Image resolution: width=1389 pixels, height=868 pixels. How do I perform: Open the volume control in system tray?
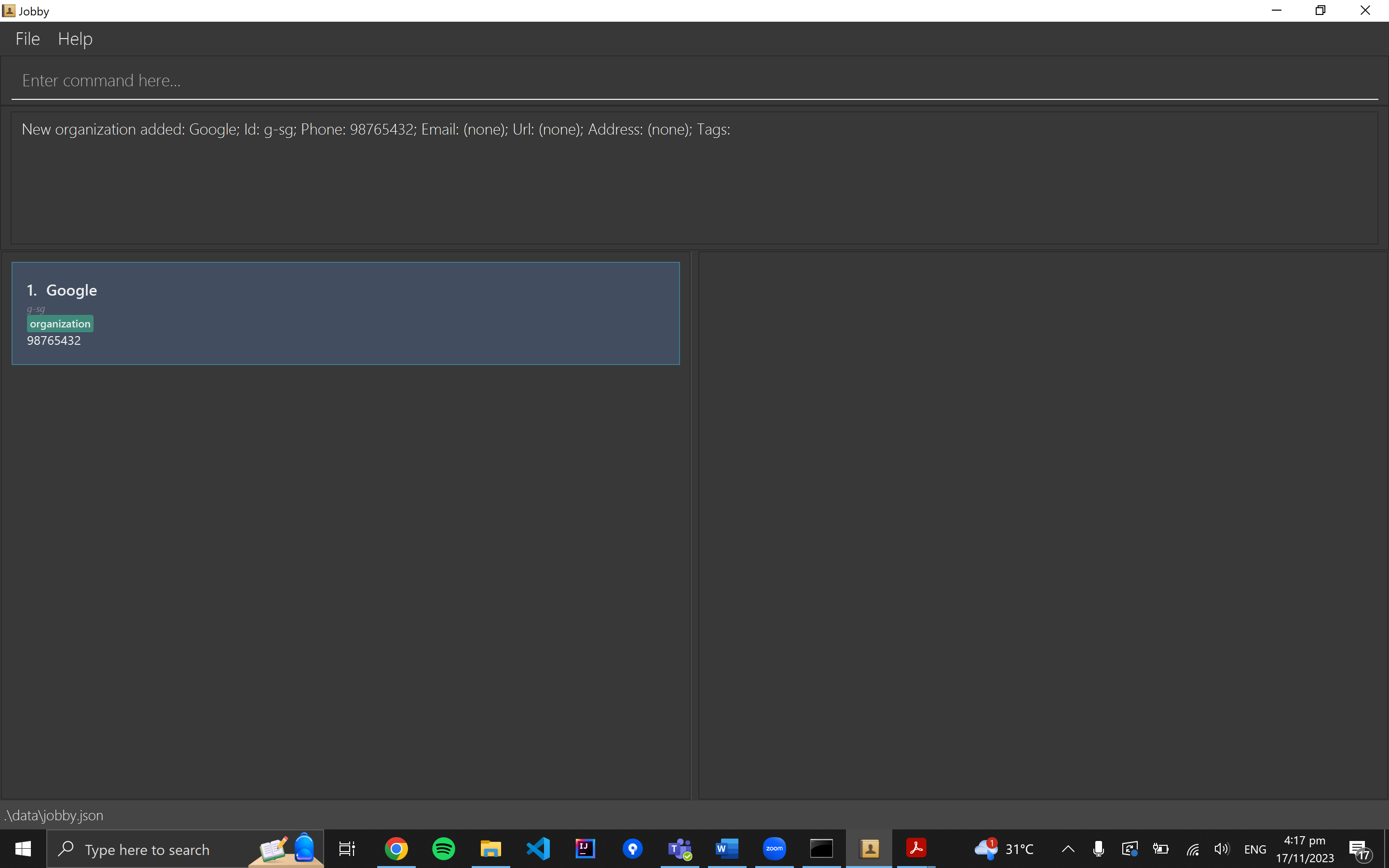[1221, 849]
